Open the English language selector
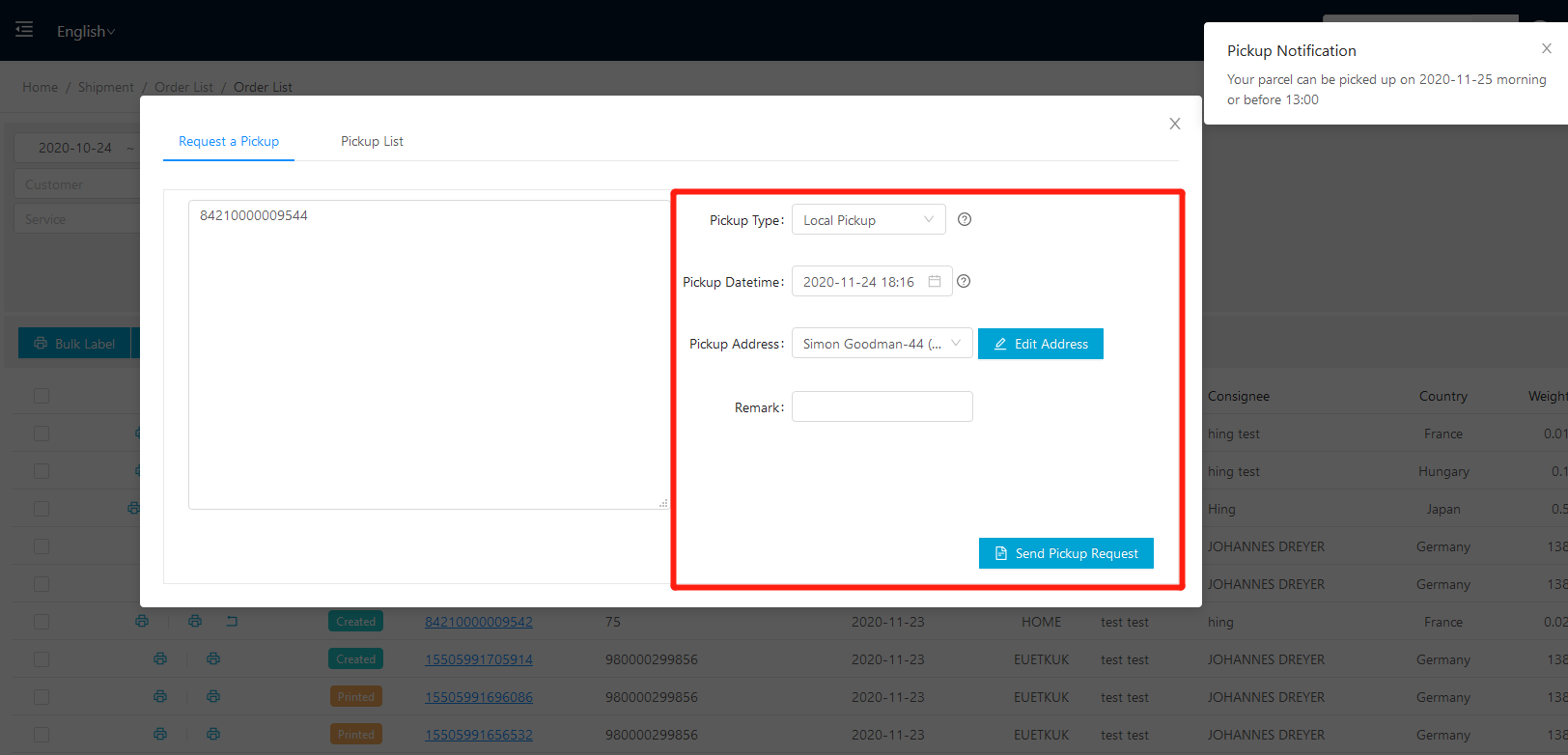 pos(85,32)
